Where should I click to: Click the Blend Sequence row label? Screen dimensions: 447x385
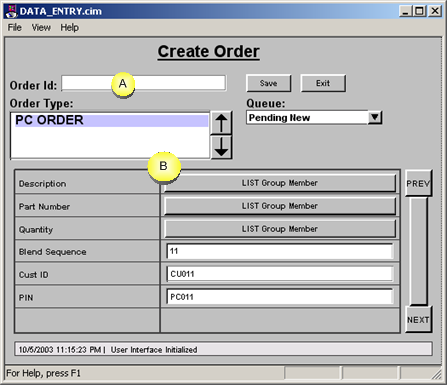pyautogui.click(x=52, y=252)
